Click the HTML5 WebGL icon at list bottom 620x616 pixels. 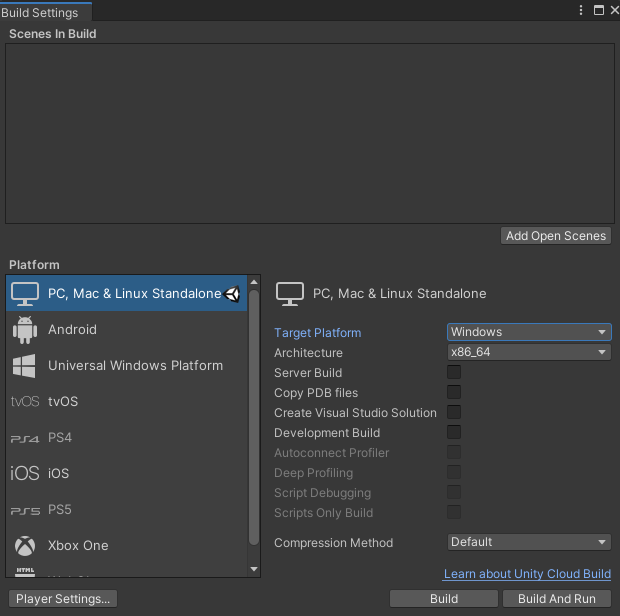pos(25,572)
